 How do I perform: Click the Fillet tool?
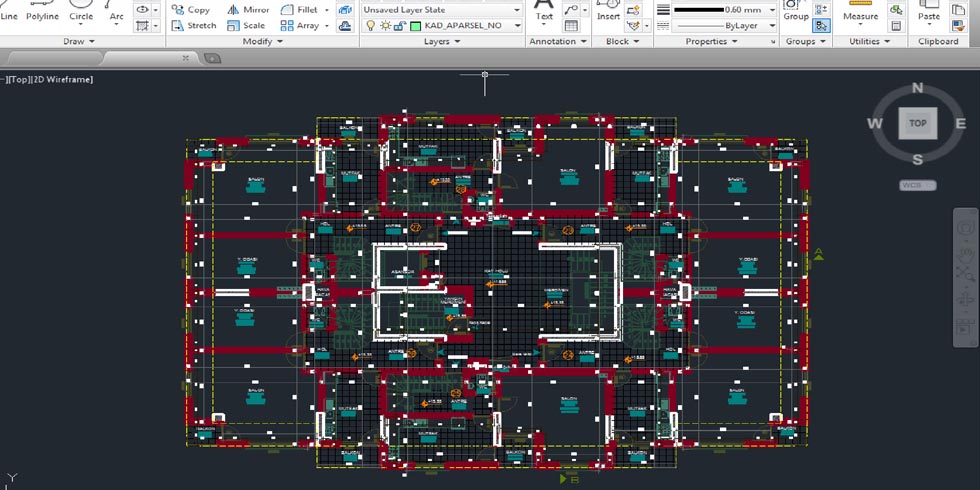click(298, 9)
